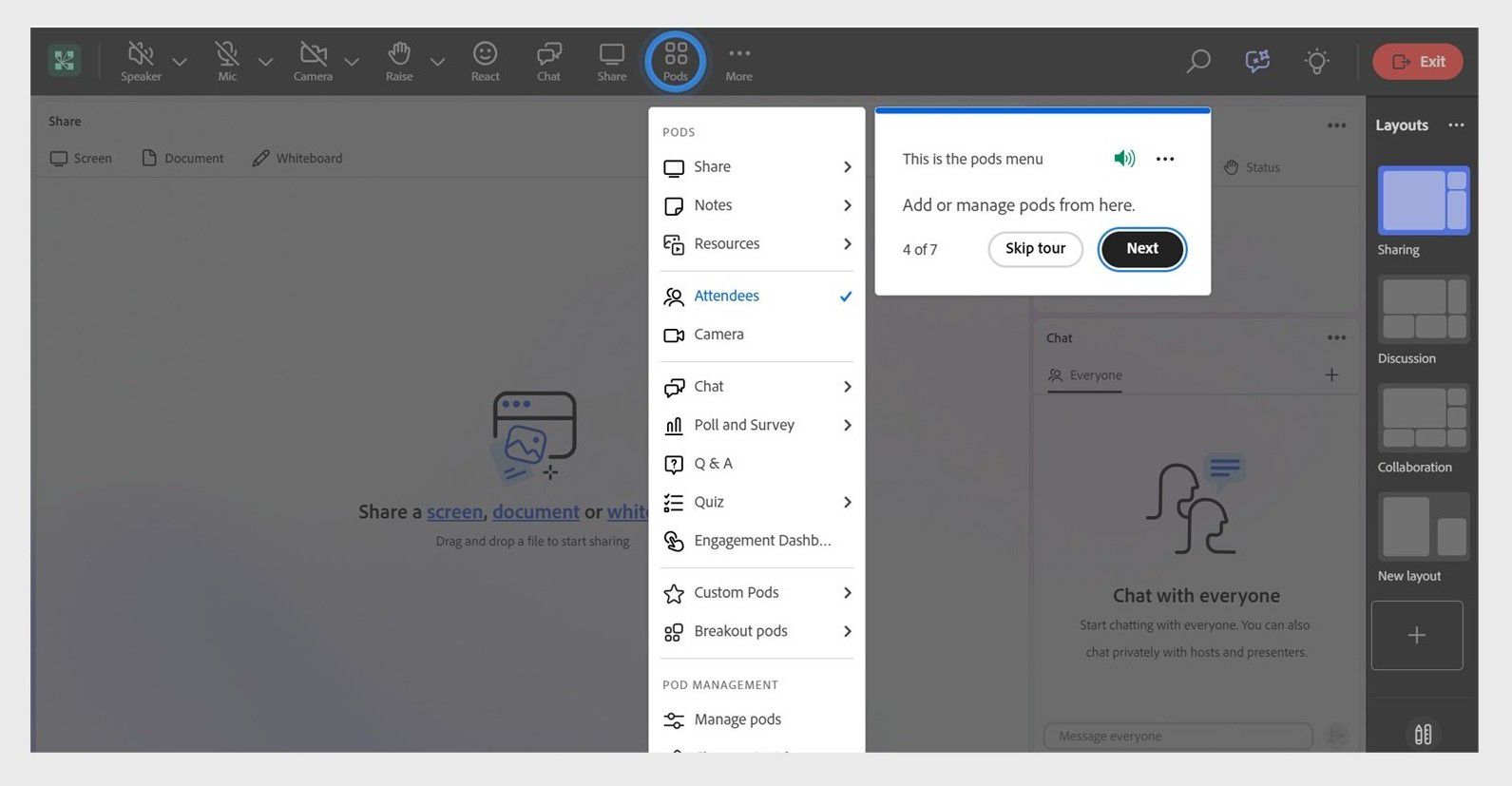Click Next in the tour popup
This screenshot has width=1512, height=786.
click(1142, 249)
